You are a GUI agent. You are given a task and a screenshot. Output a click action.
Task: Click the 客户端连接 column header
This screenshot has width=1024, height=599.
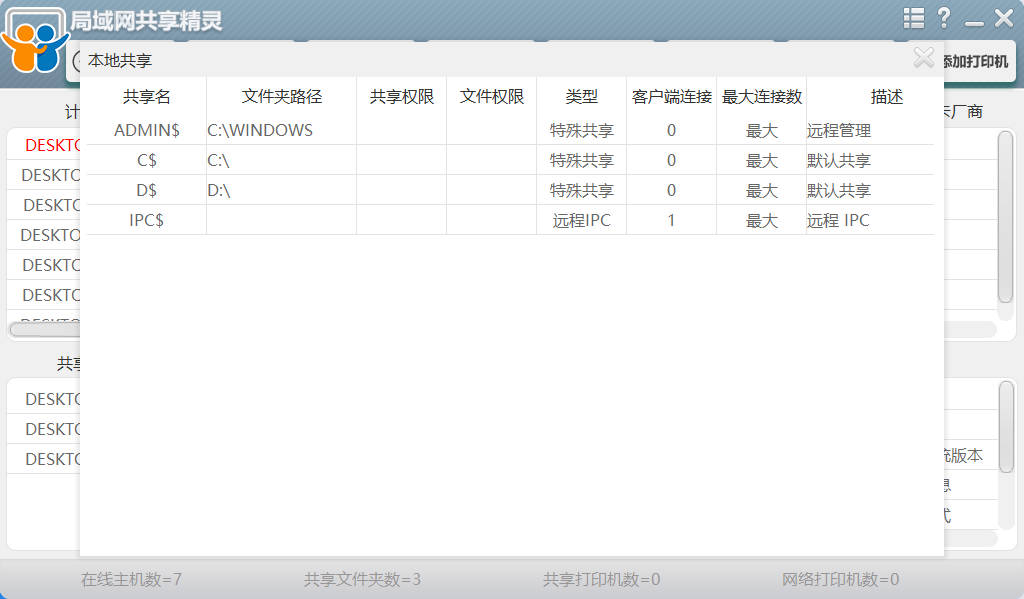[671, 97]
